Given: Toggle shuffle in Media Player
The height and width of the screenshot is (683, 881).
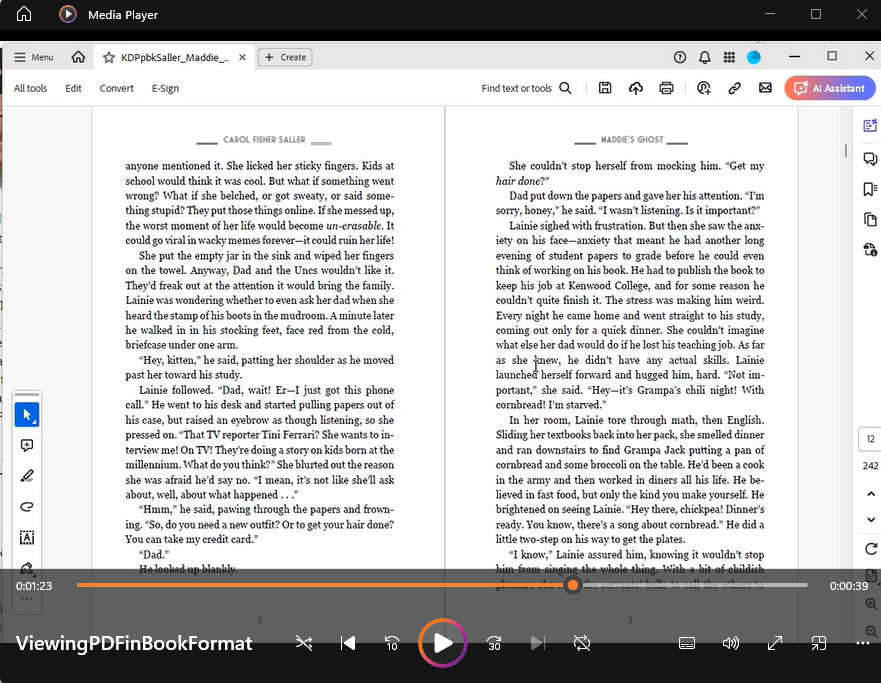Looking at the screenshot, I should click(x=304, y=643).
